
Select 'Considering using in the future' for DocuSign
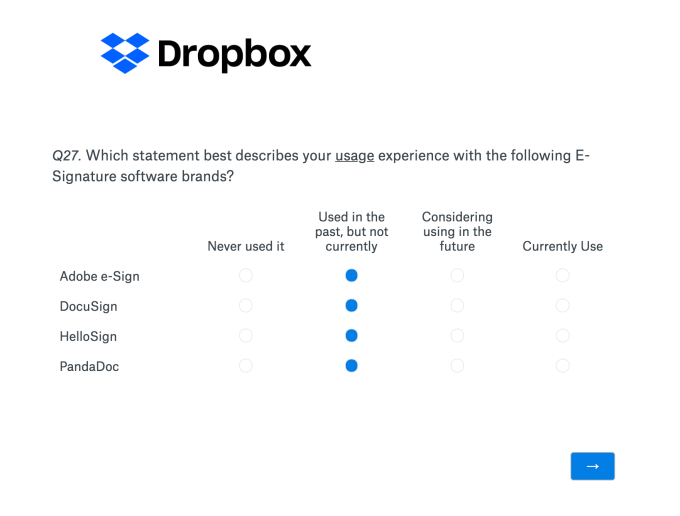(457, 306)
